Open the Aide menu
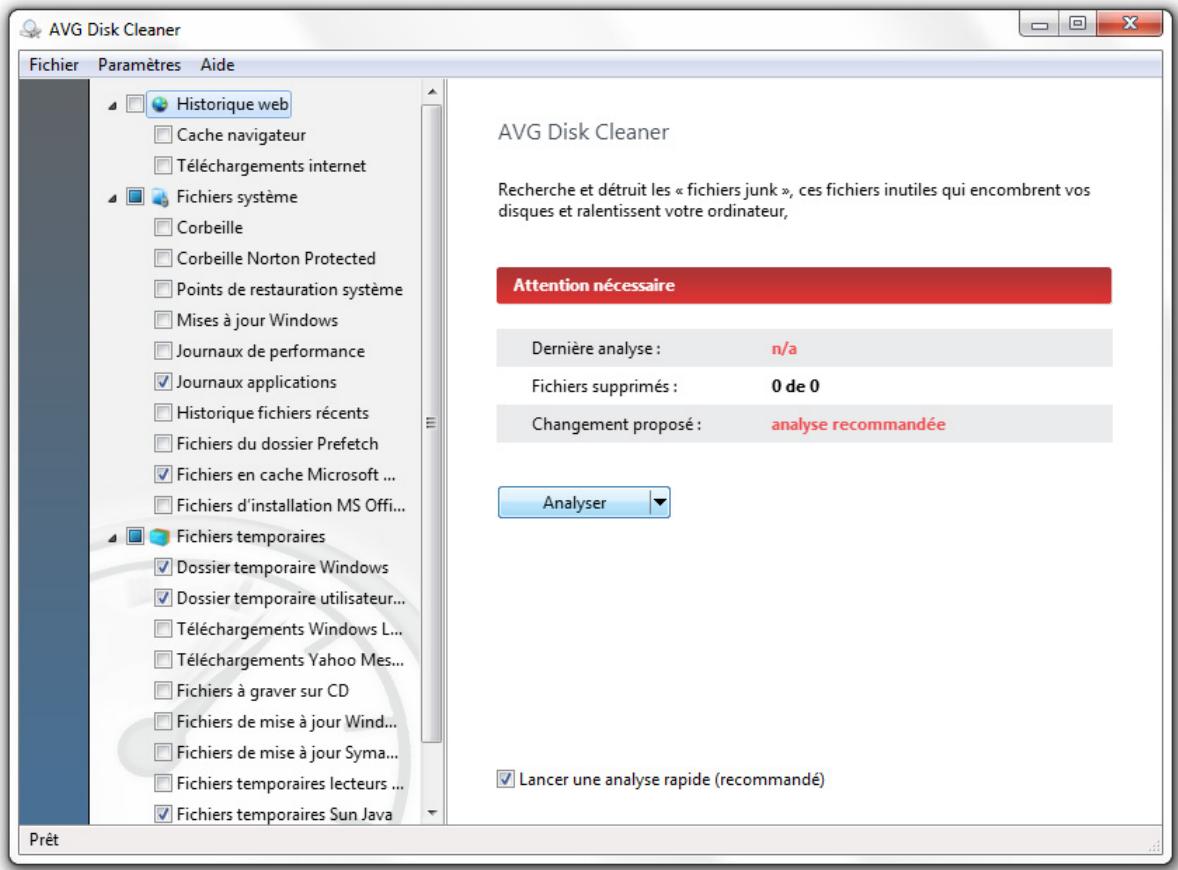The image size is (1178, 870). pyautogui.click(x=217, y=65)
